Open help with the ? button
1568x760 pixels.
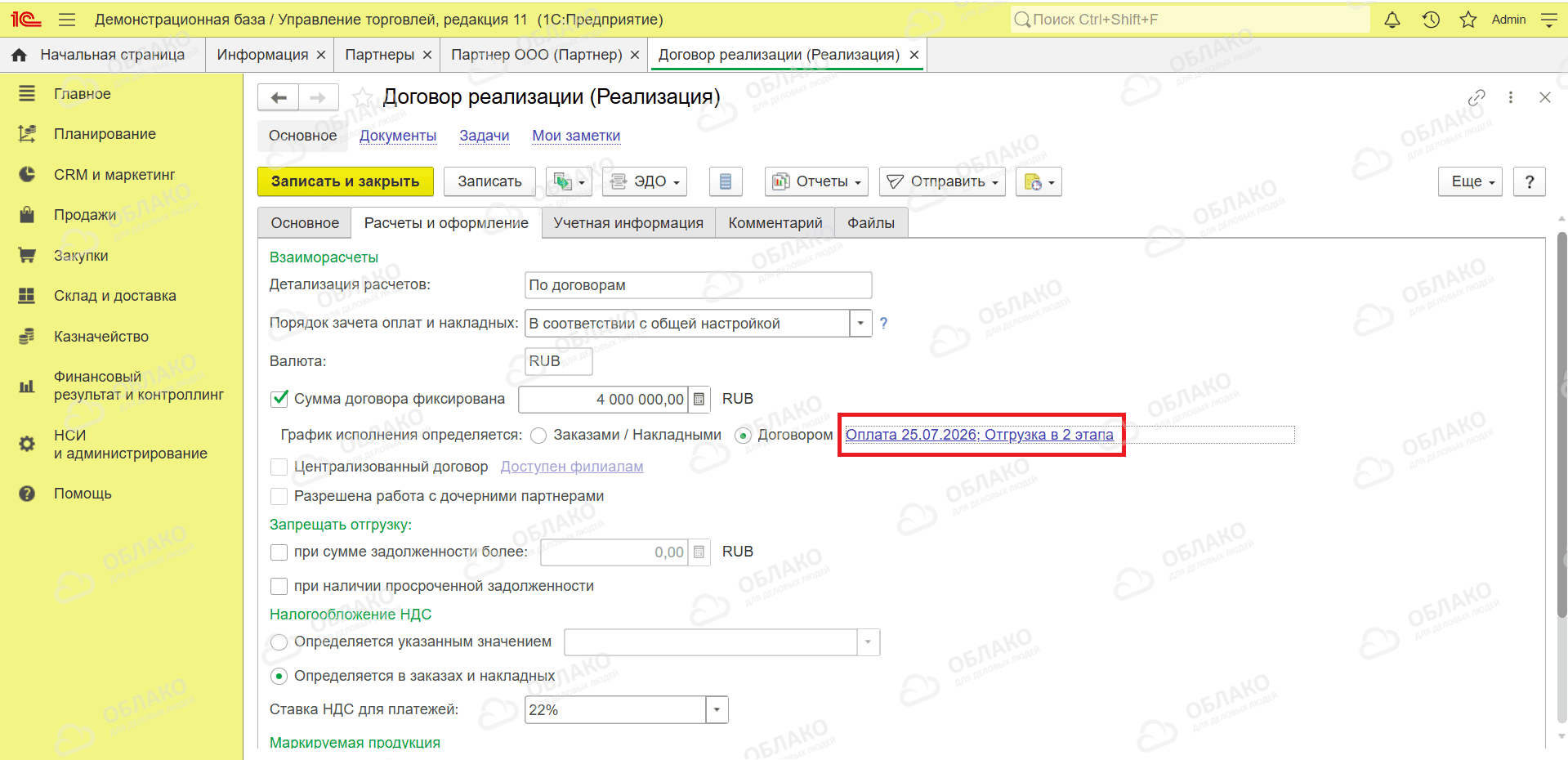tap(1530, 181)
